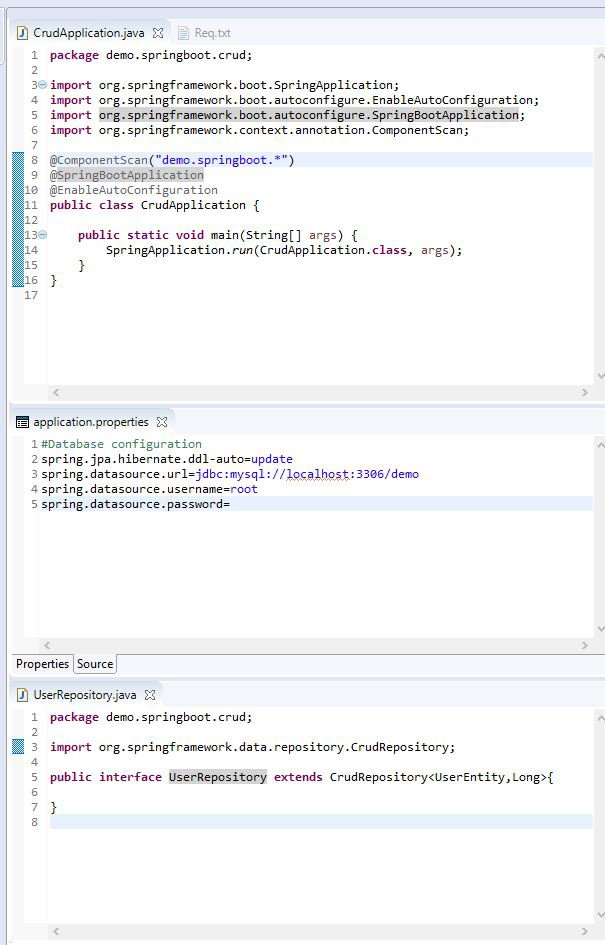Click the @EnableAutoConfiguration annotation
605x945 pixels.
coord(134,190)
